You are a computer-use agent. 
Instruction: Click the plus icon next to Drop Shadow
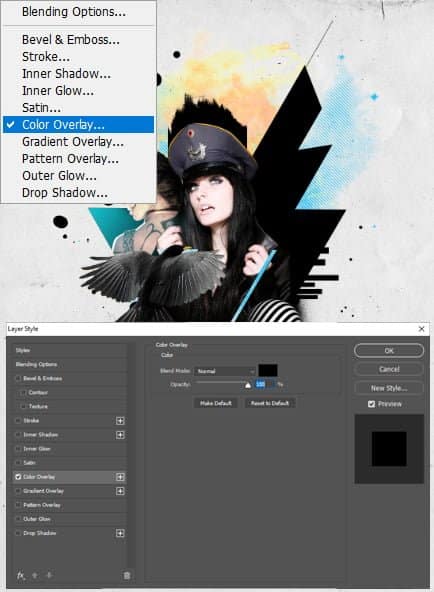click(120, 533)
